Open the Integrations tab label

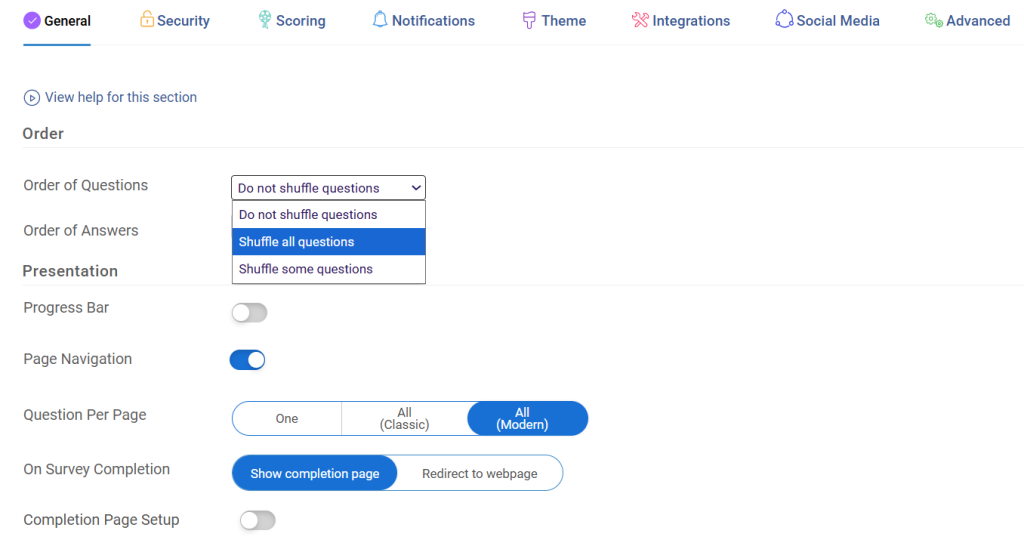tap(691, 21)
